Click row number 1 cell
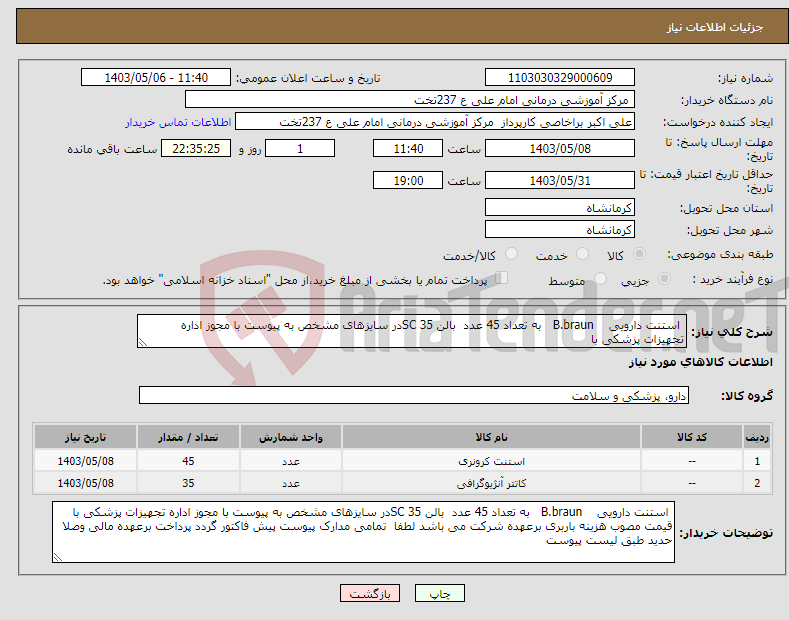The width and height of the screenshot is (789, 620). (757, 461)
